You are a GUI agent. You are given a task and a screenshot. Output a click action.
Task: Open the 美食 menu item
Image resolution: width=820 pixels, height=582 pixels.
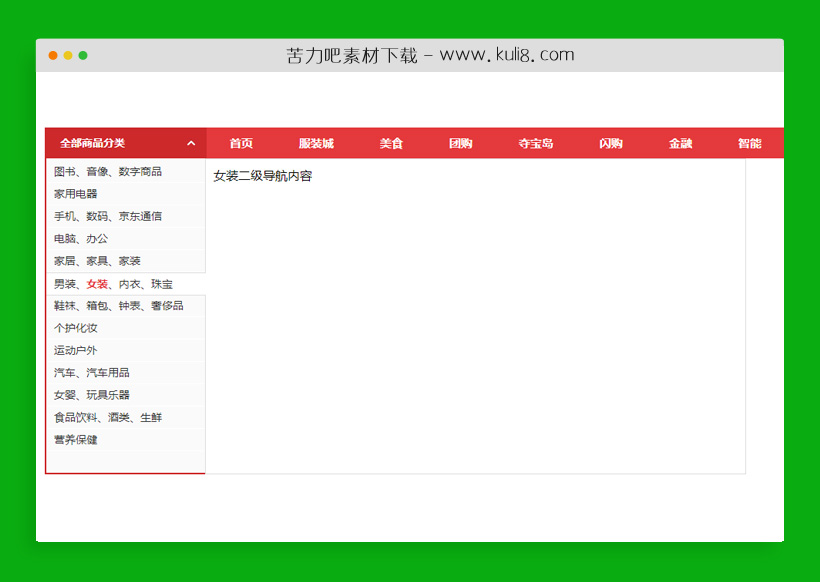(390, 143)
